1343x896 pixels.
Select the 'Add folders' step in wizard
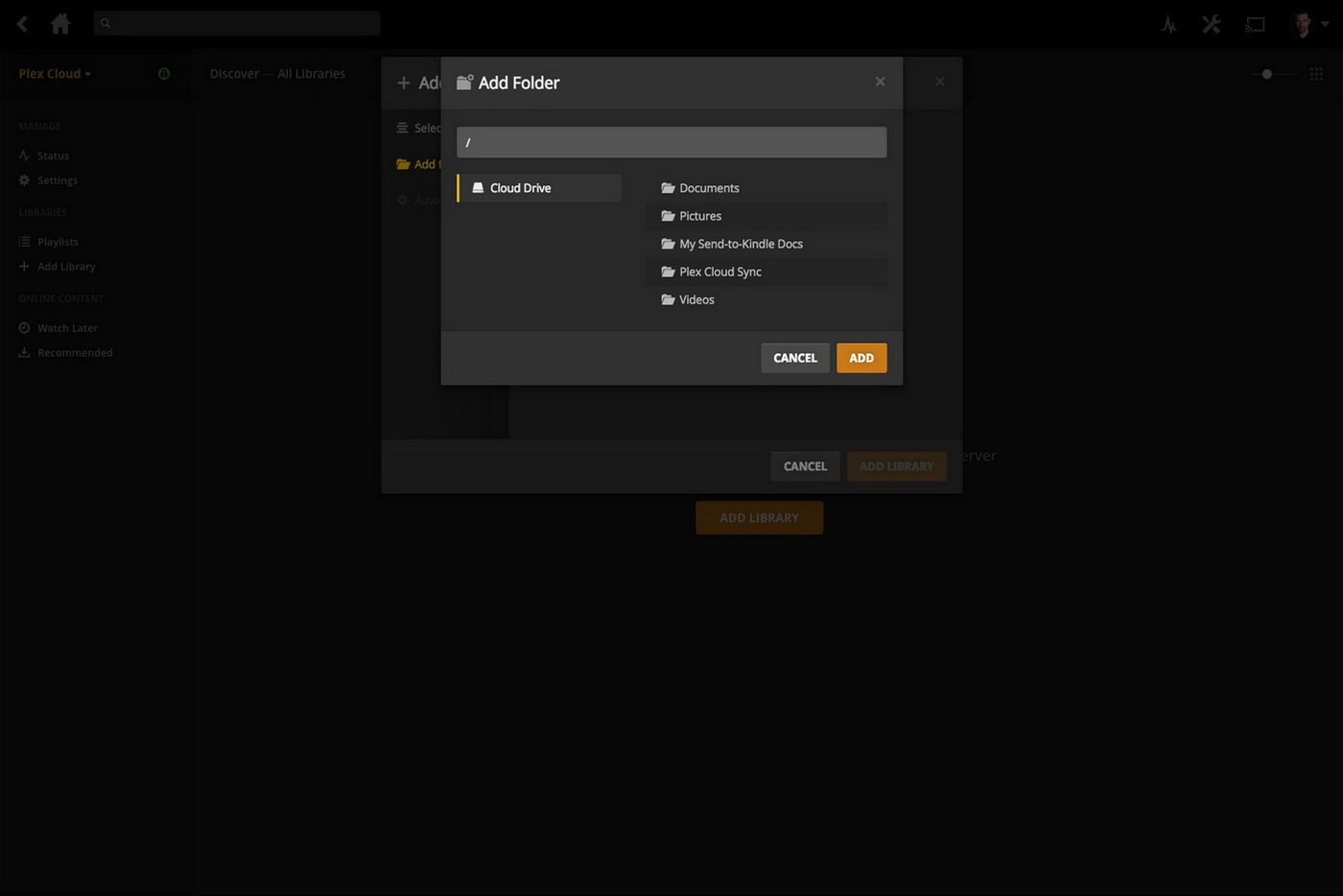[x=418, y=164]
